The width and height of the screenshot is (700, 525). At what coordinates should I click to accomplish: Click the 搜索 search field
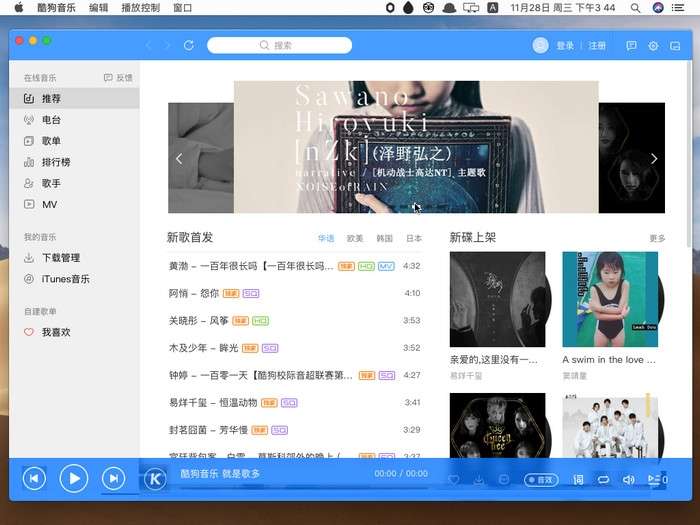tap(279, 45)
